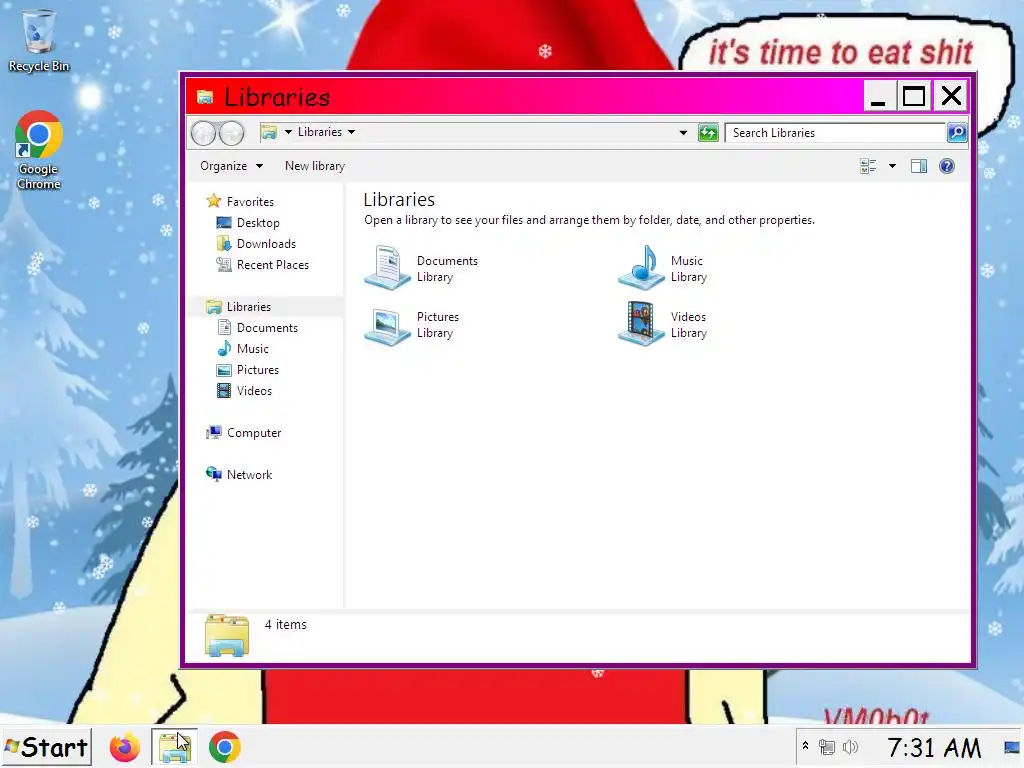Click the Libraries breadcrumb text

tap(319, 132)
